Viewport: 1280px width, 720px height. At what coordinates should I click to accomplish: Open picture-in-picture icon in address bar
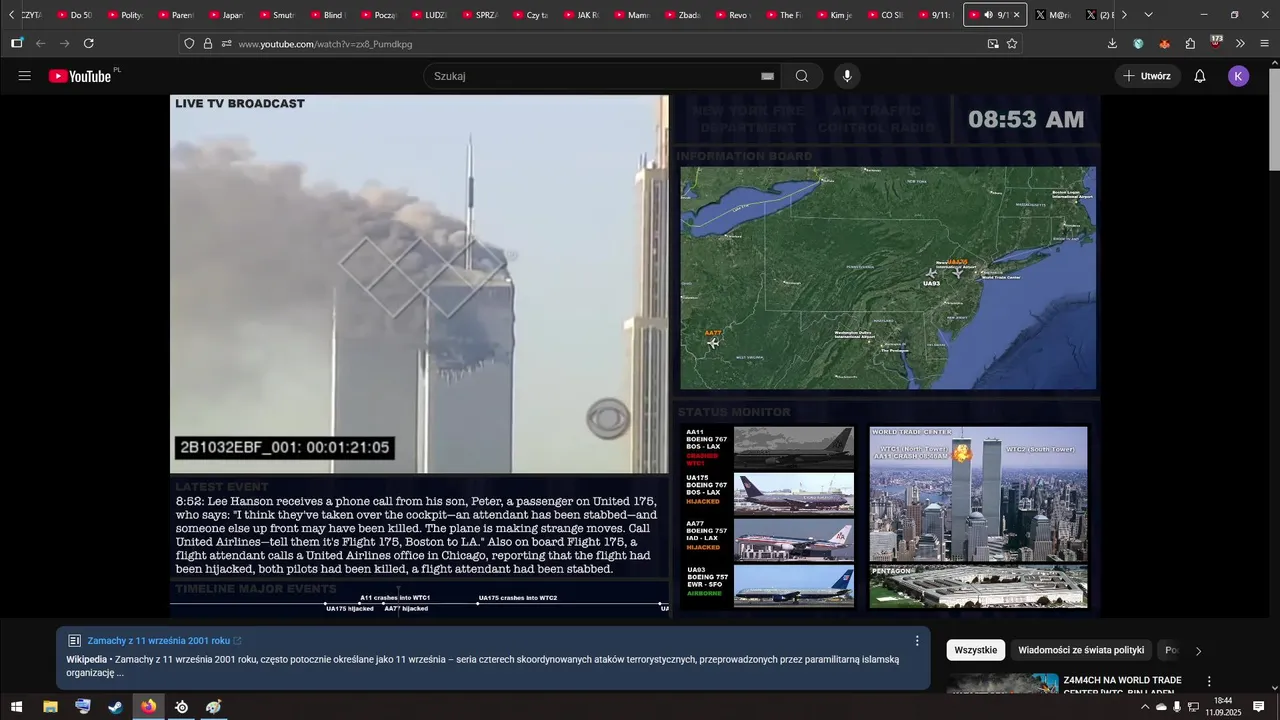(x=993, y=44)
